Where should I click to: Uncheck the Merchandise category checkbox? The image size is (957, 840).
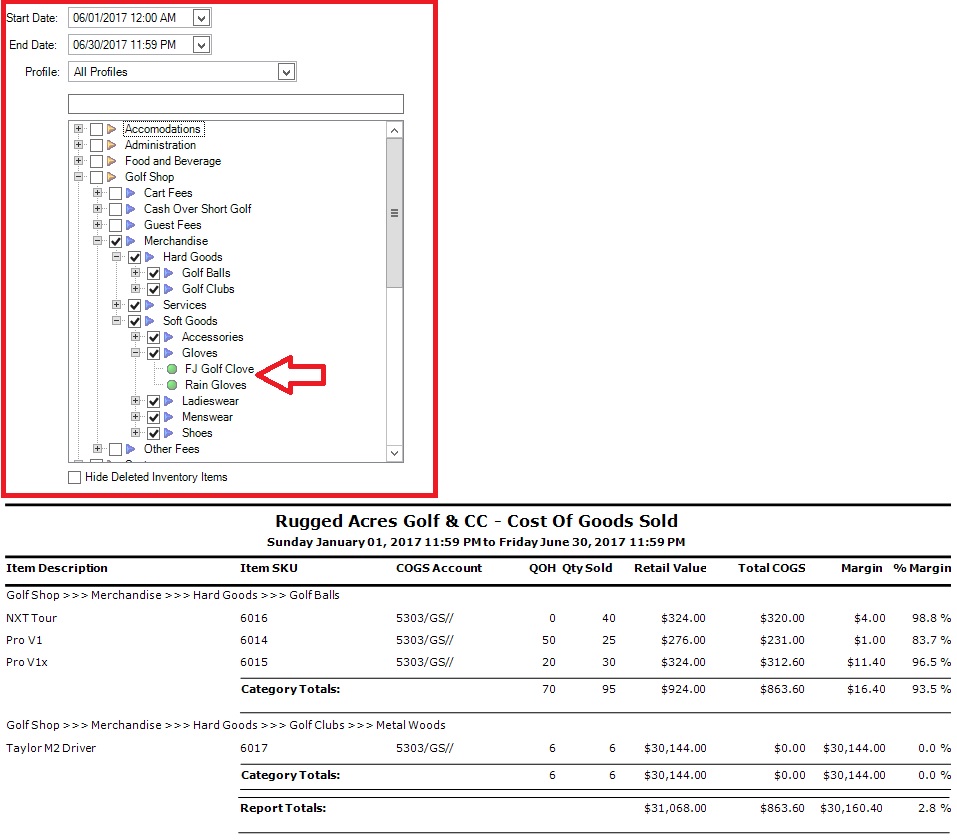(x=115, y=241)
